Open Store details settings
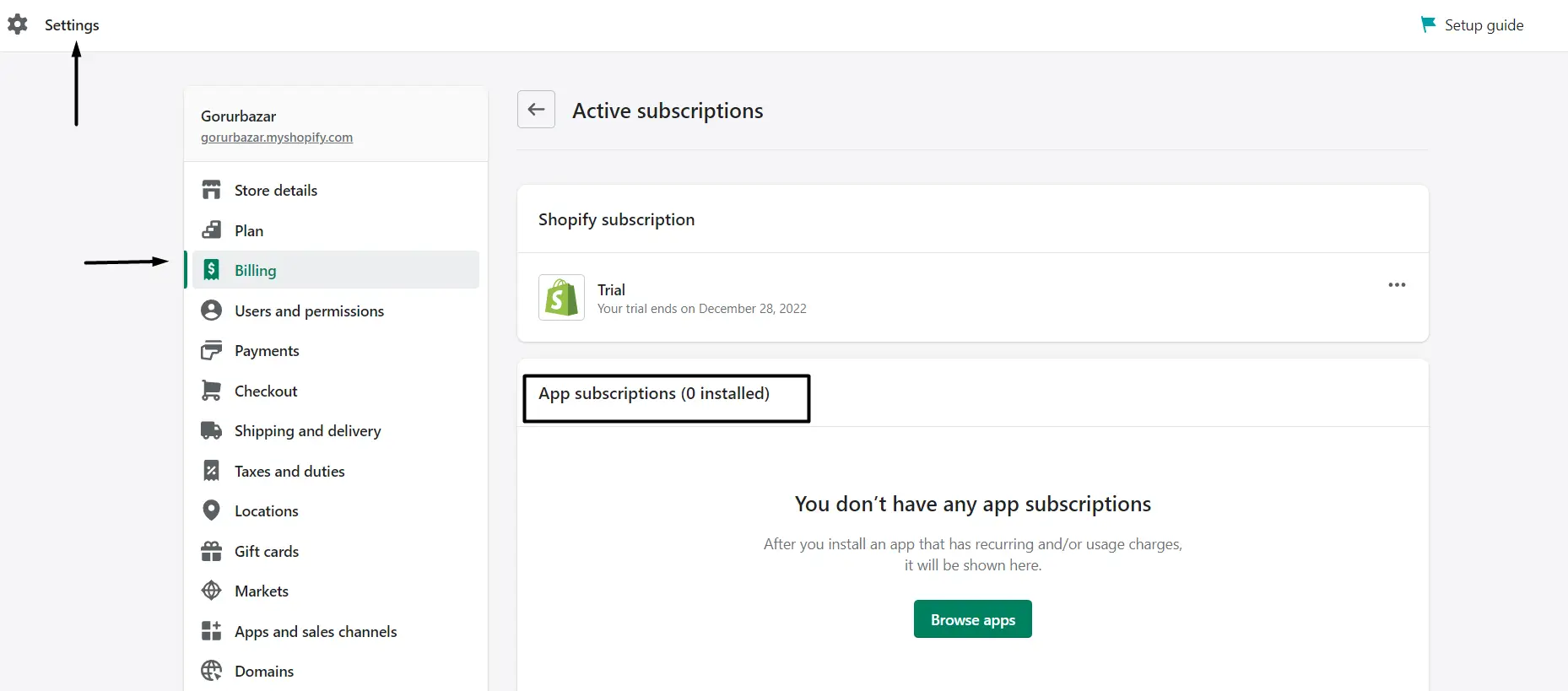The width and height of the screenshot is (1568, 691). [x=336, y=190]
